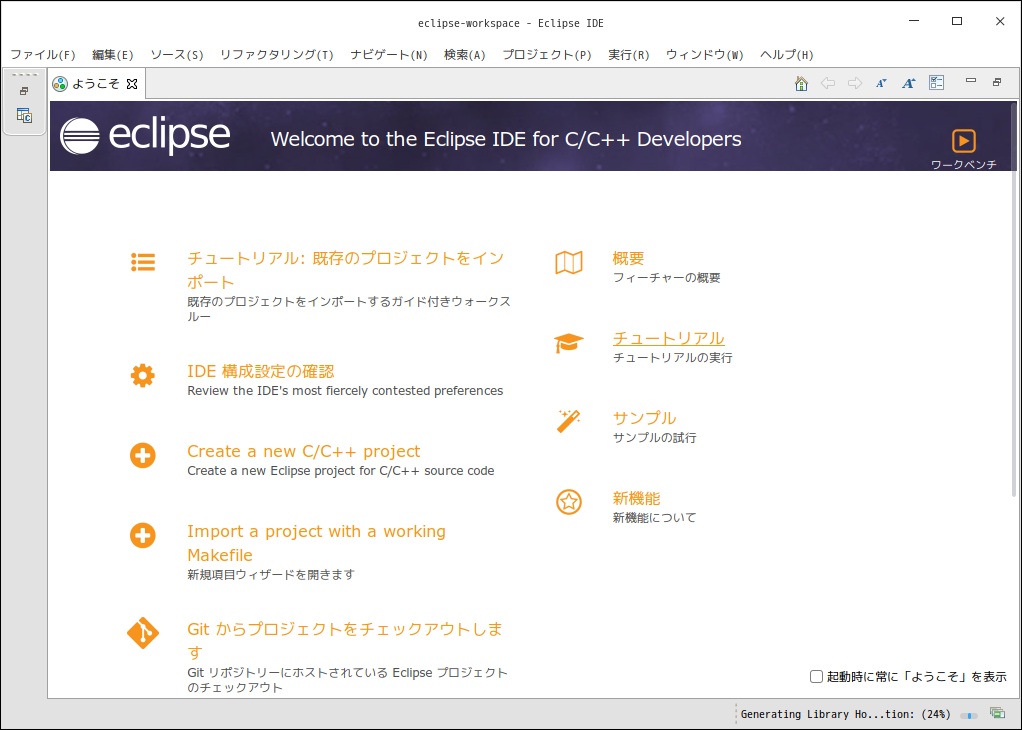Restore the minimized left panel stack
The width and height of the screenshot is (1022, 730).
[24, 91]
